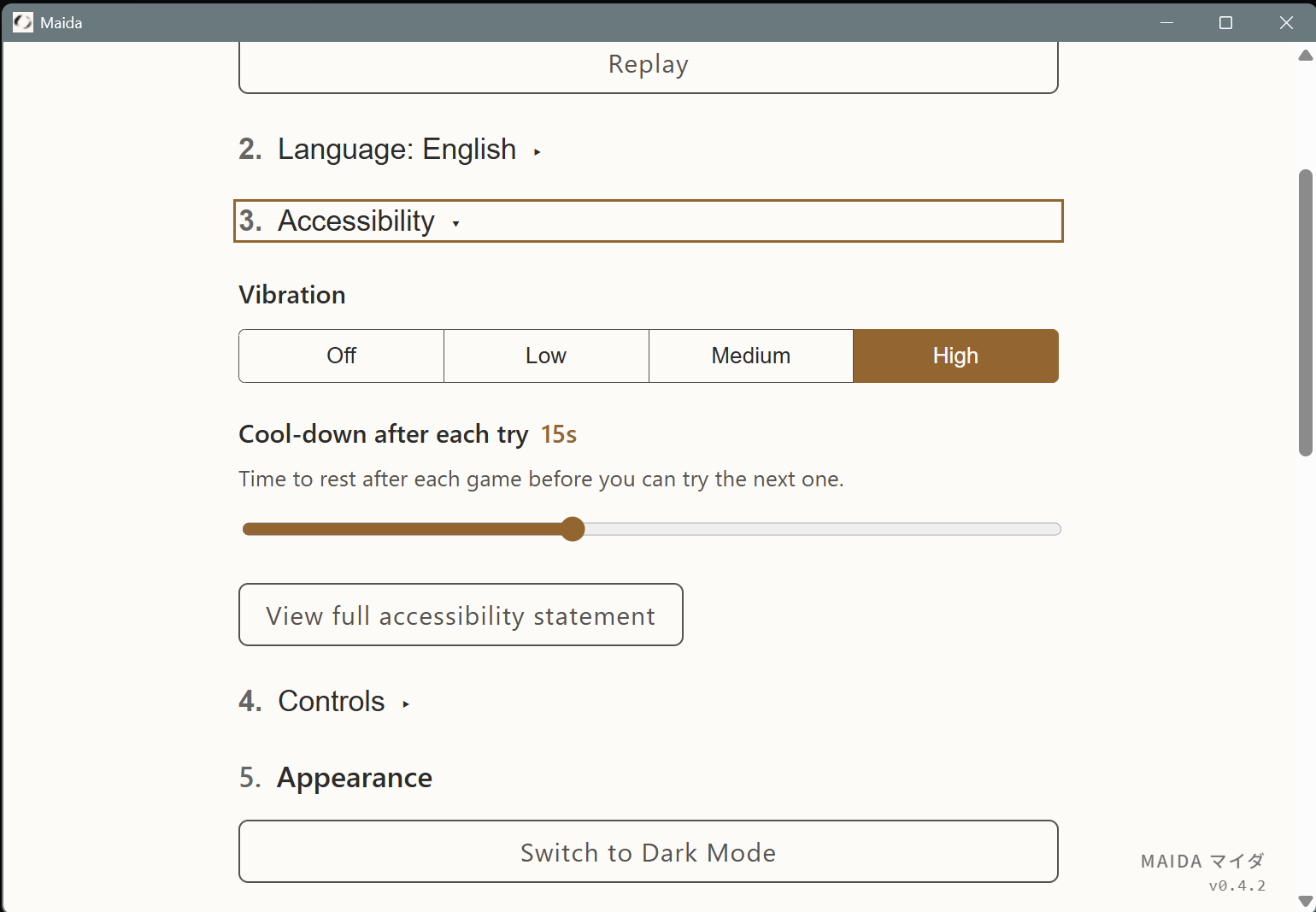Click the v0.4.2 version label
Viewport: 1316px width, 912px height.
click(1239, 886)
